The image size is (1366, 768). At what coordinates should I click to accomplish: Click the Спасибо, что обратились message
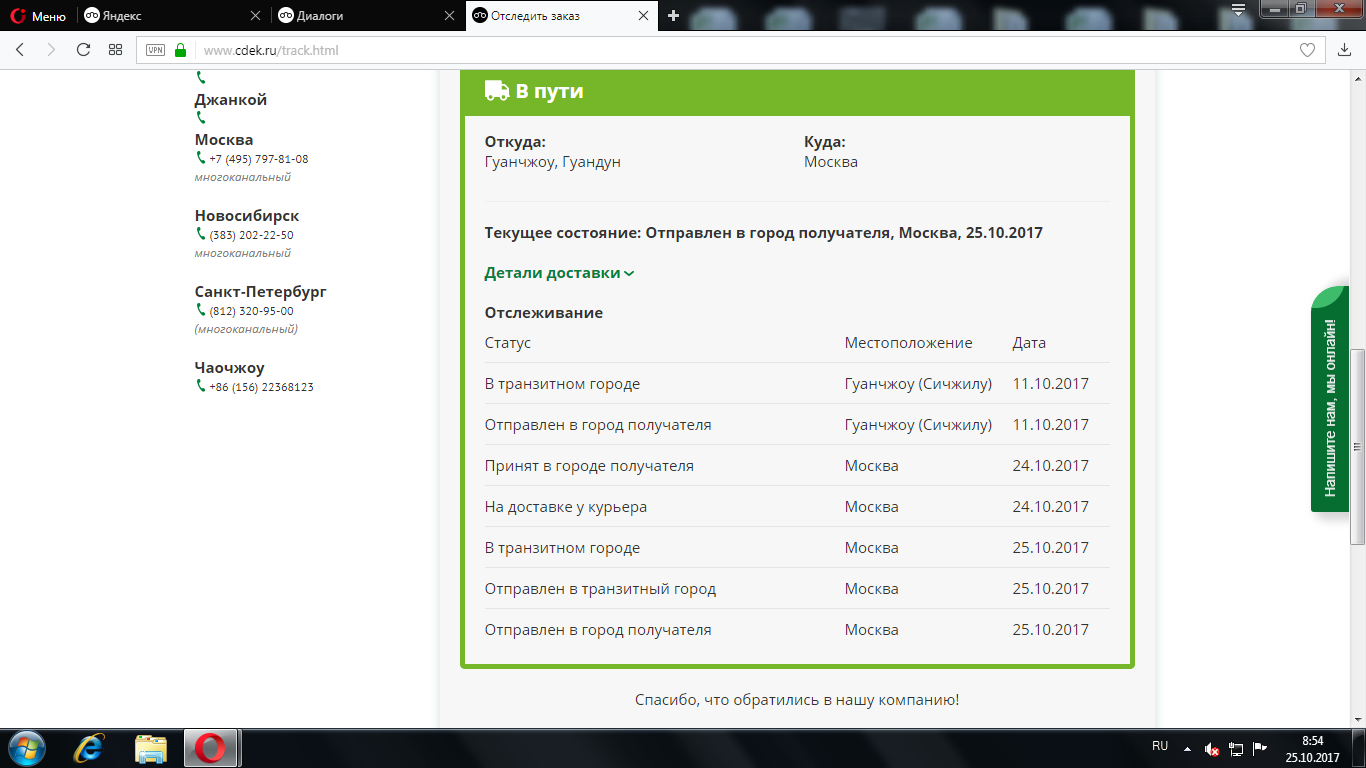click(x=797, y=700)
